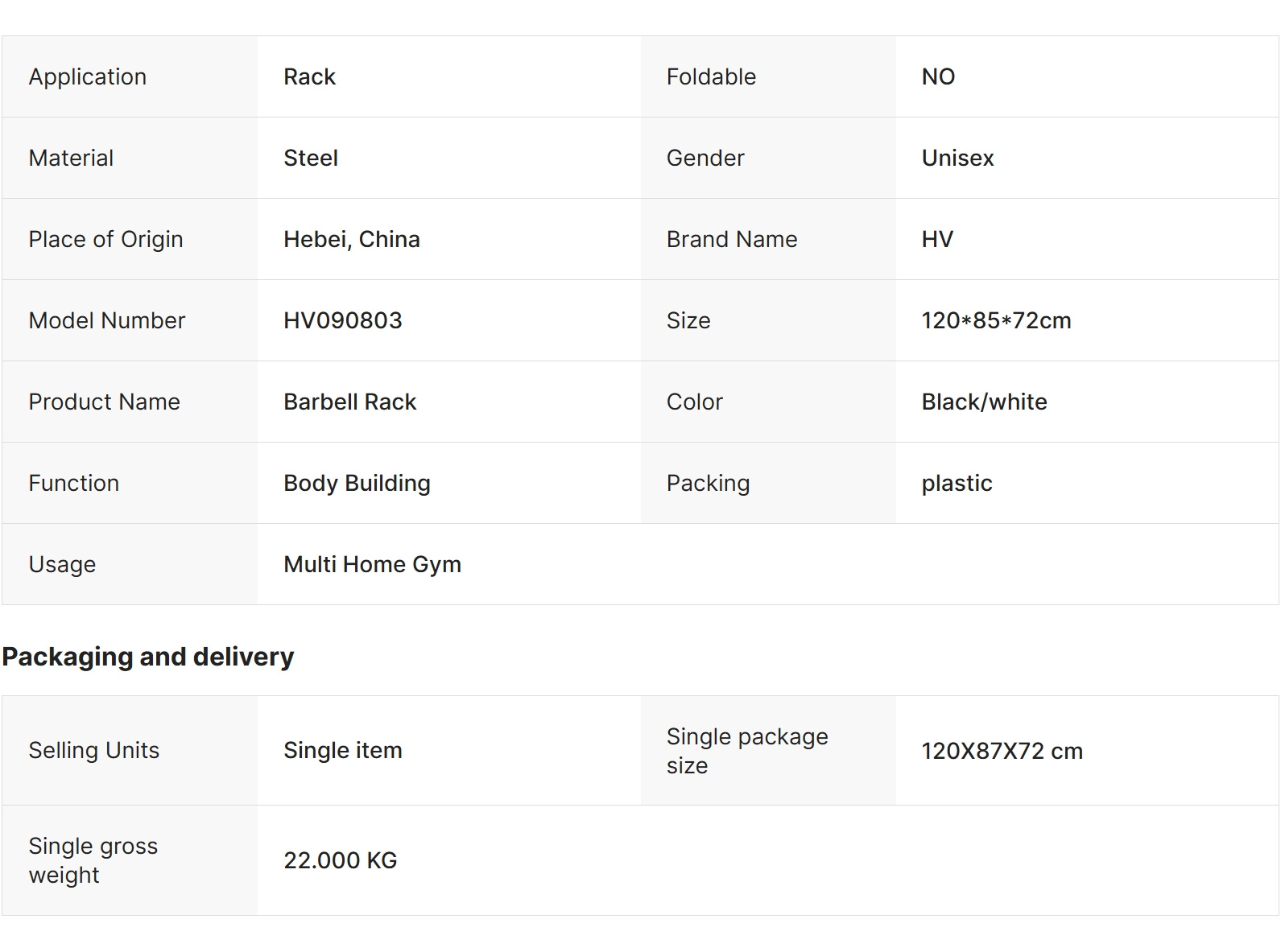Viewport: 1281px width, 952px height.
Task: Click the Packaging and delivery heading
Action: (148, 657)
